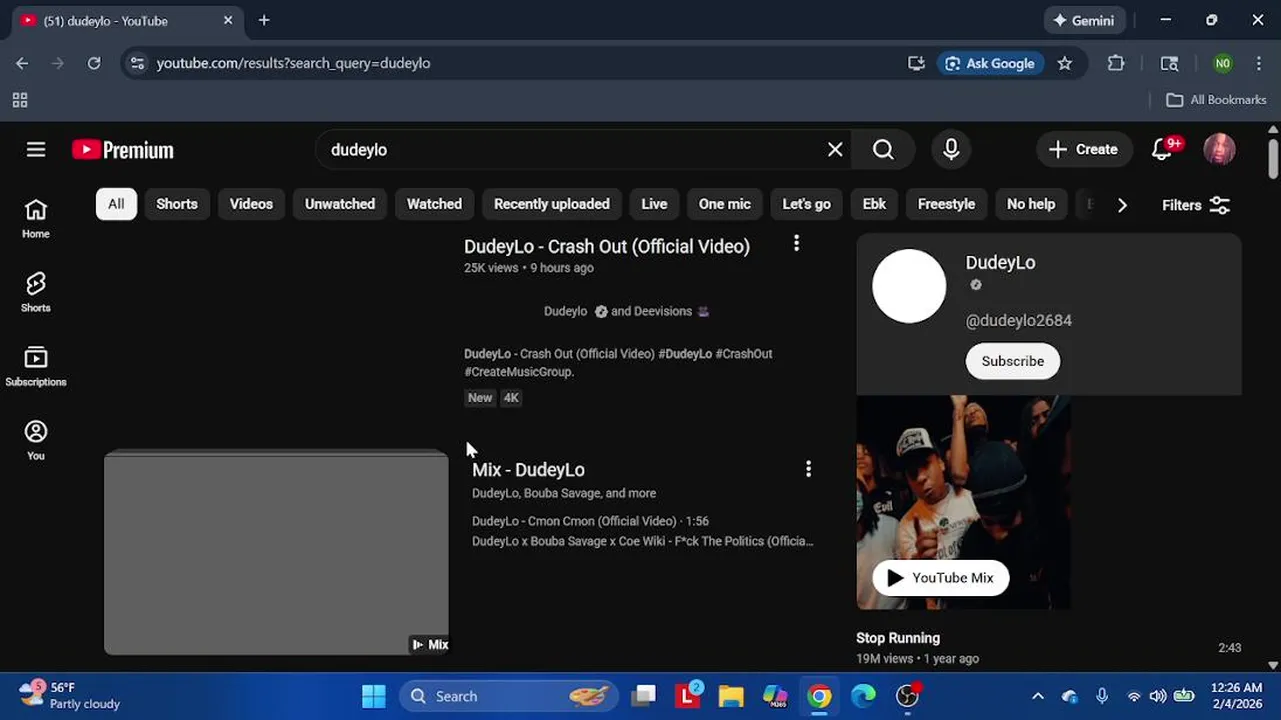
Task: Open Subscriptions in sidebar
Action: click(x=36, y=366)
